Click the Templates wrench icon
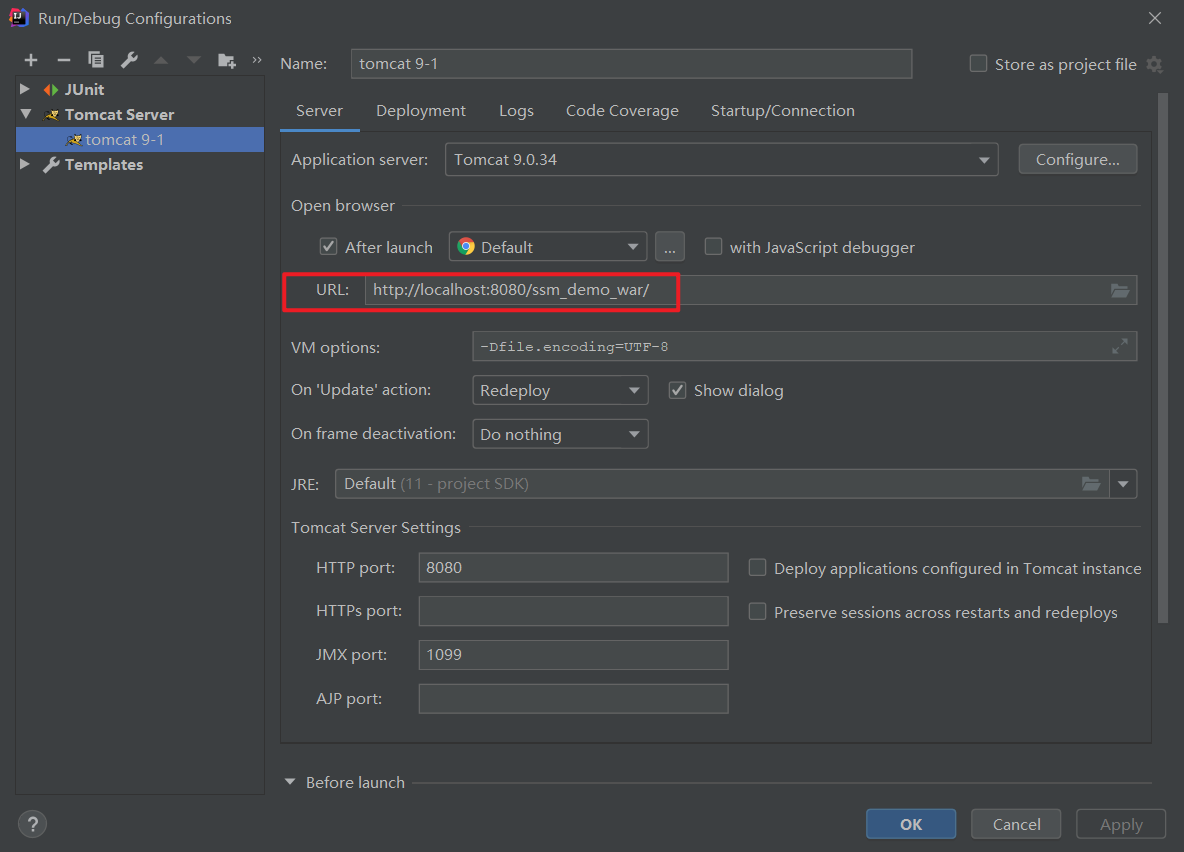1184x852 pixels. [51, 165]
